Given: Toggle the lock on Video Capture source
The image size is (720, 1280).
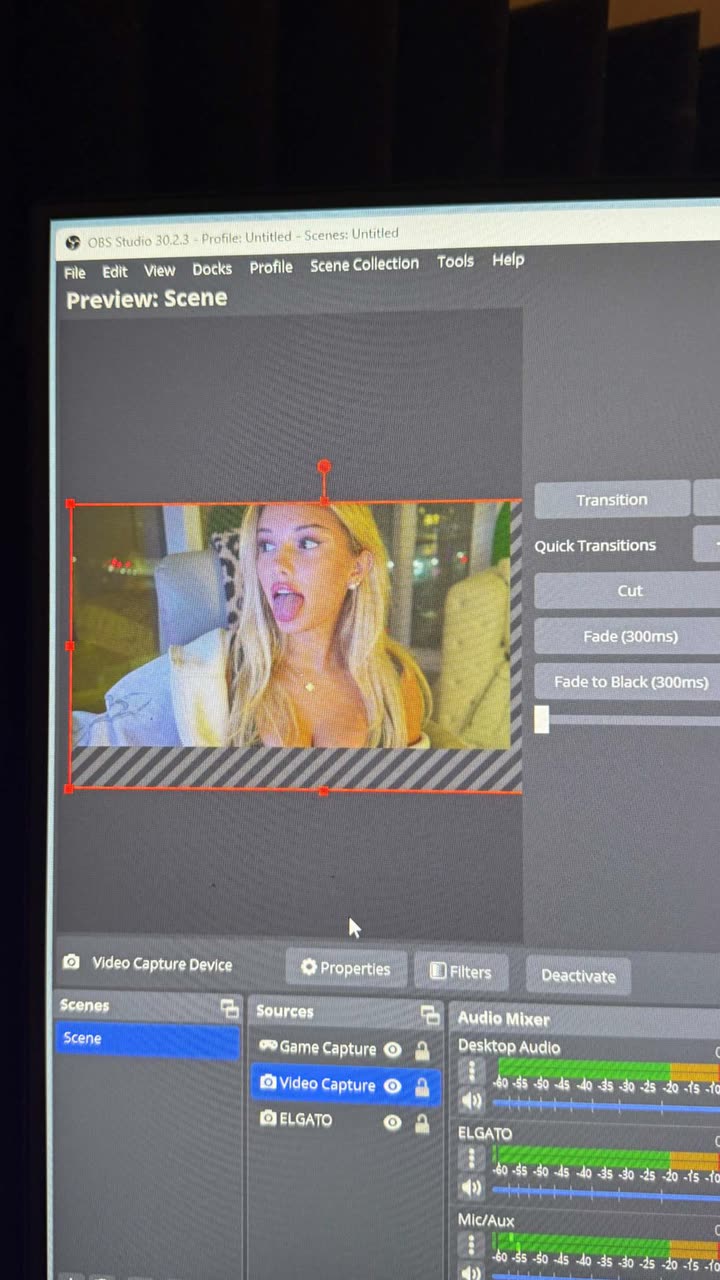Looking at the screenshot, I should click(422, 1087).
